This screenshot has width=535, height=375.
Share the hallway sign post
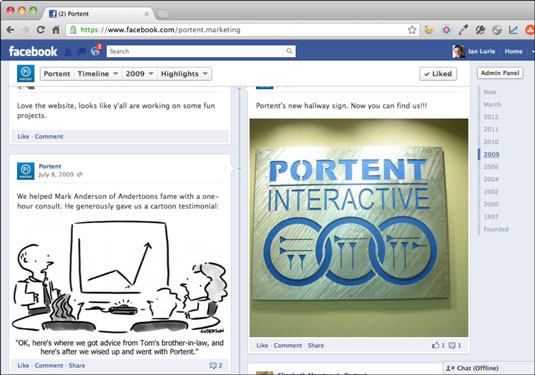pos(316,345)
